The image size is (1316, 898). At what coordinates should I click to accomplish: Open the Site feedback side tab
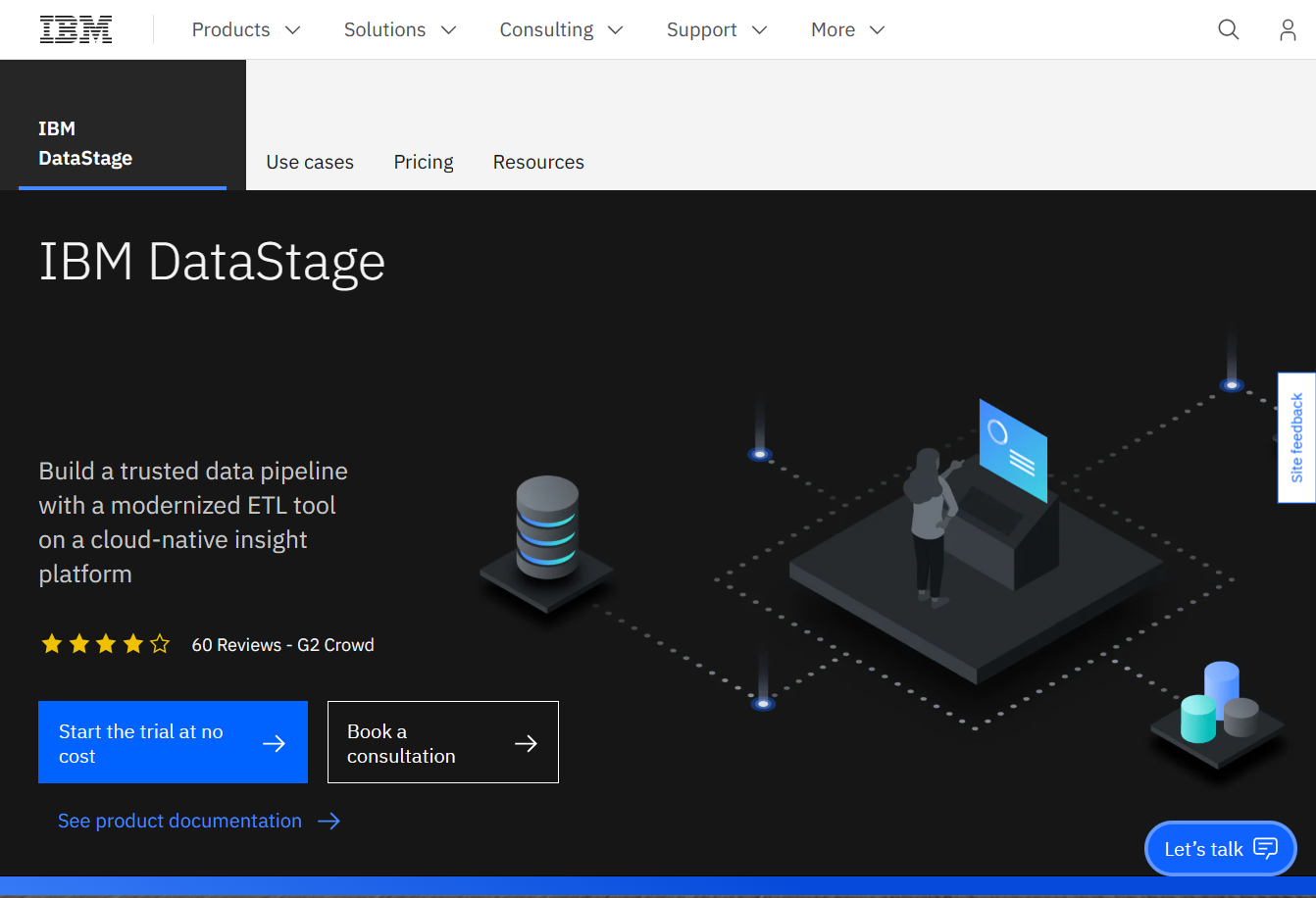point(1296,437)
